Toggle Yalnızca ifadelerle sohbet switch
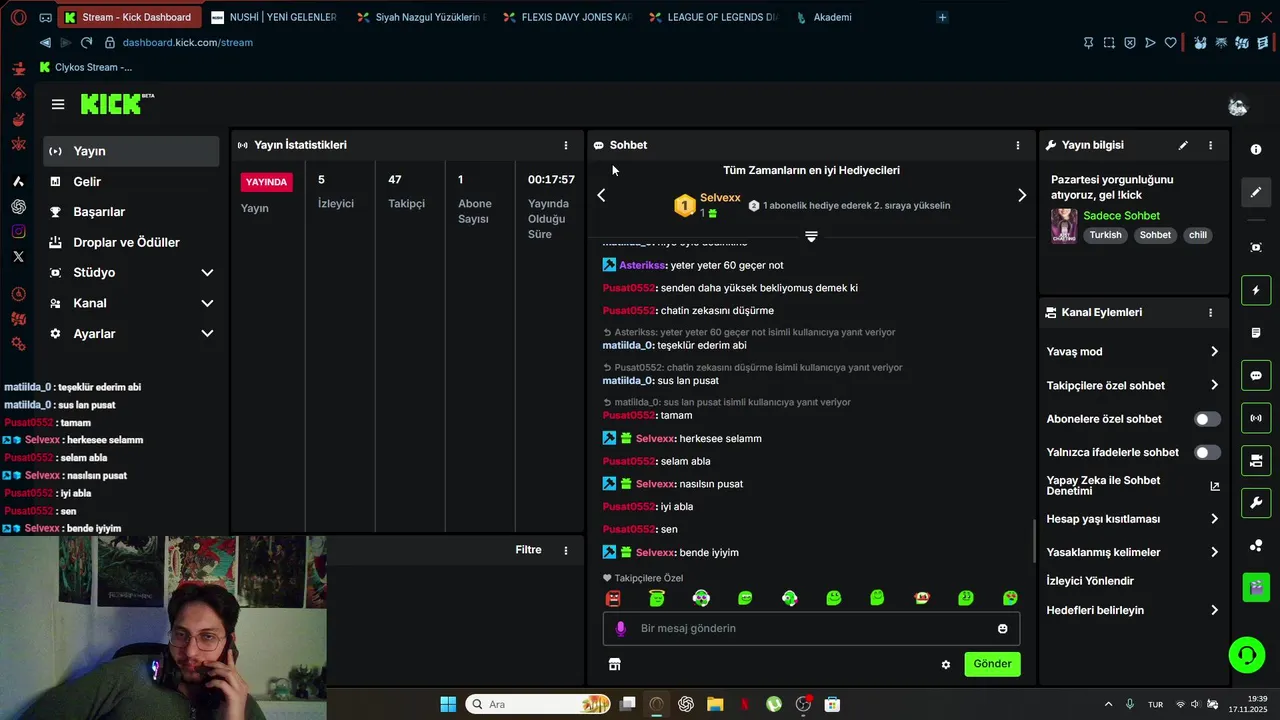Viewport: 1280px width, 720px height. [x=1207, y=452]
